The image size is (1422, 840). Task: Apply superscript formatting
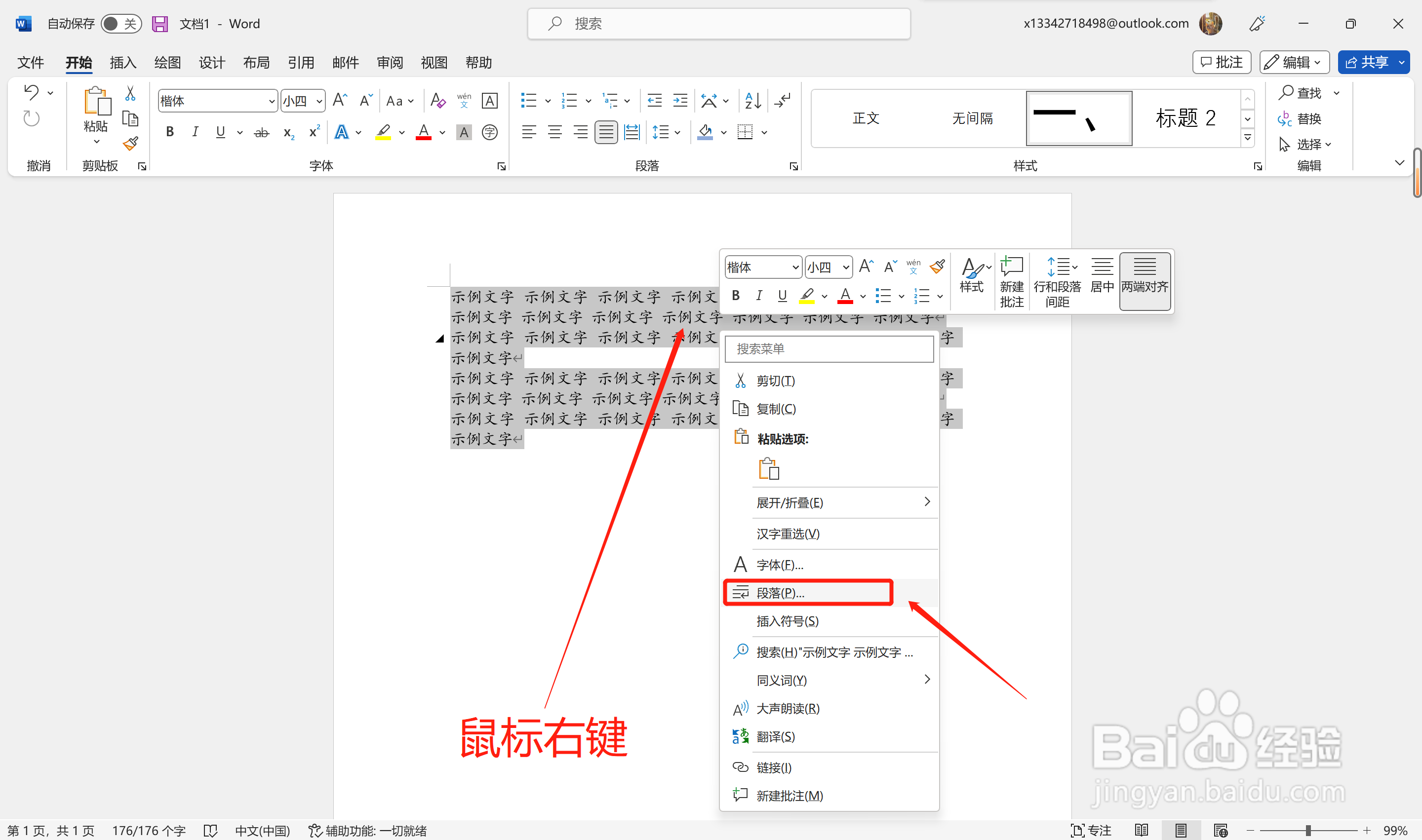(x=315, y=132)
